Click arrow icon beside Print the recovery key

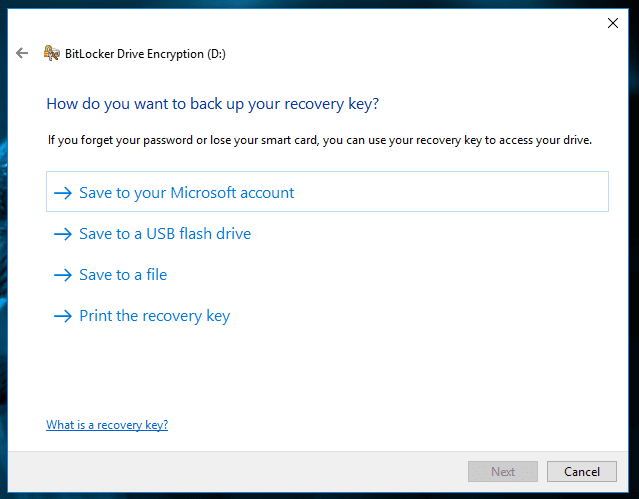(63, 316)
